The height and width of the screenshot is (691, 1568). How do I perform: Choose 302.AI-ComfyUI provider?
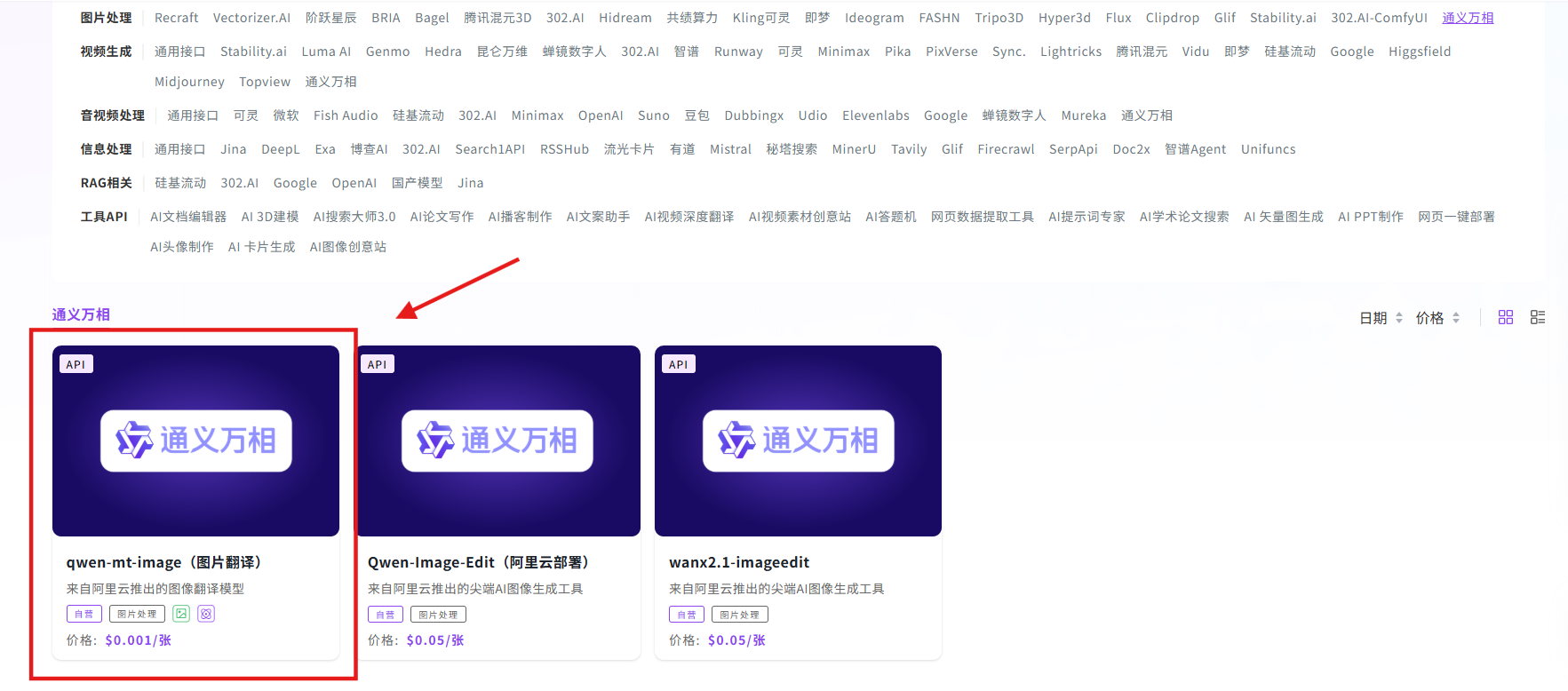coord(1379,18)
